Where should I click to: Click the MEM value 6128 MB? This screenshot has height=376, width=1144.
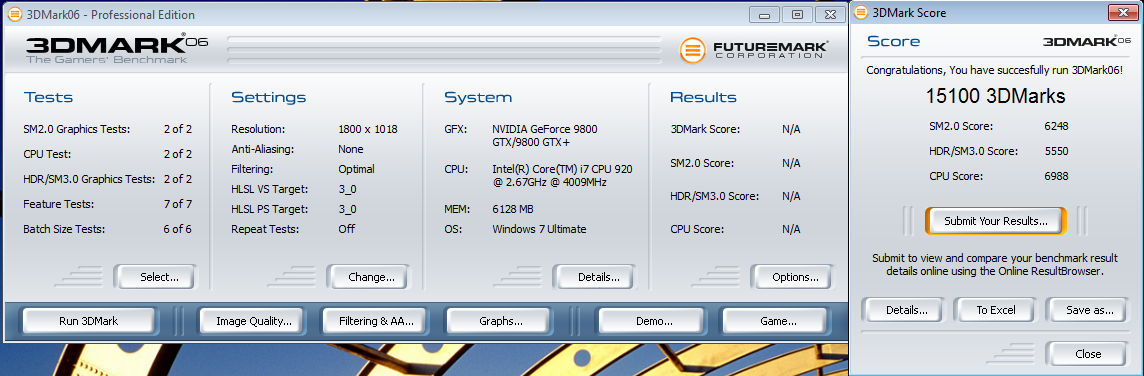click(513, 209)
